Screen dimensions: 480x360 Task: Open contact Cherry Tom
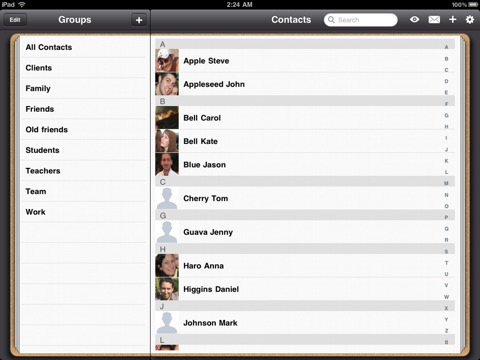coord(305,198)
